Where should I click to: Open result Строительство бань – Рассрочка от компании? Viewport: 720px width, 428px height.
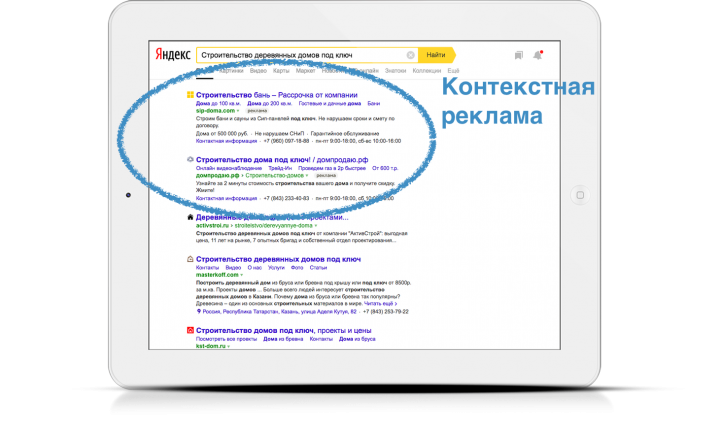pyautogui.click(x=276, y=95)
